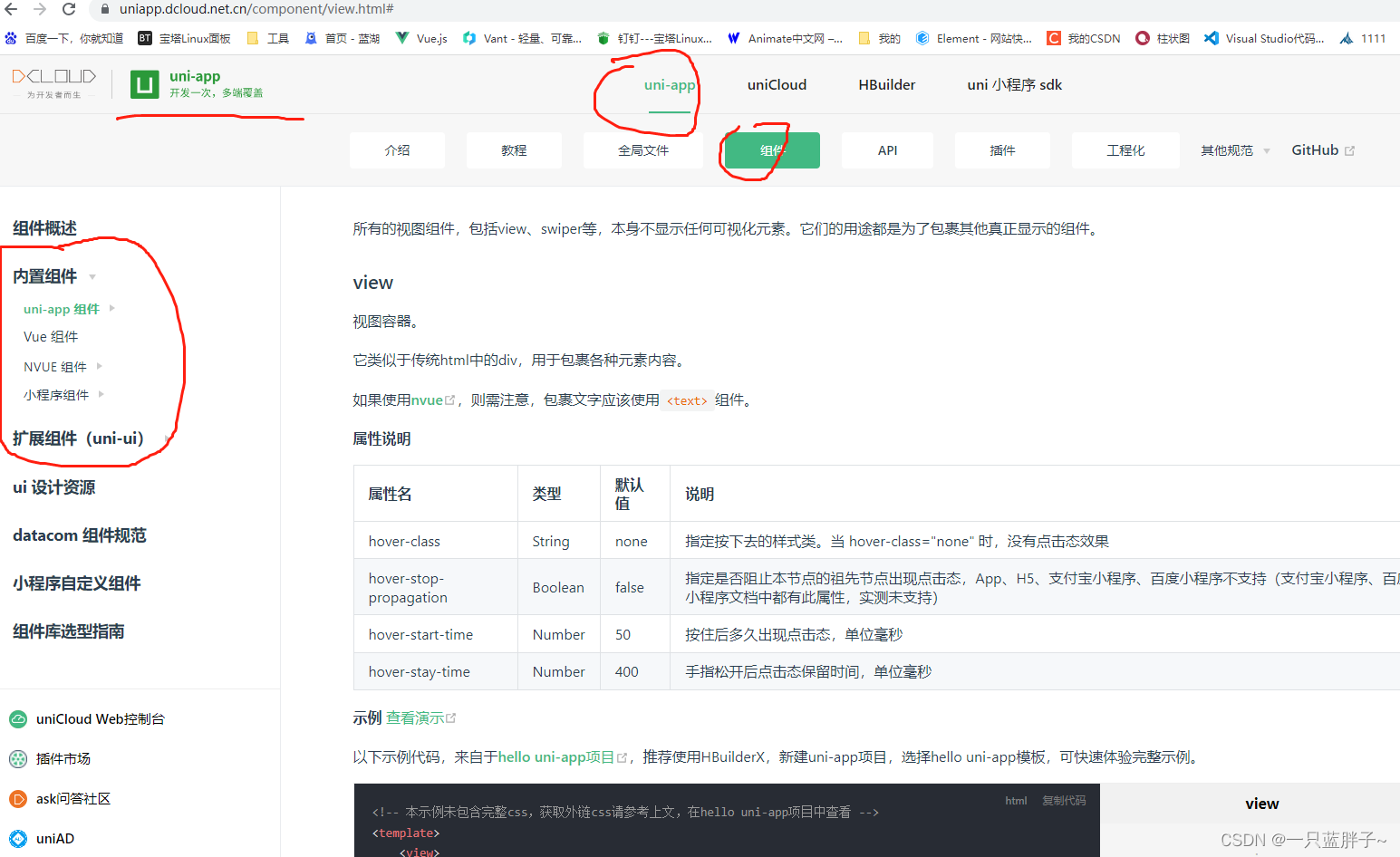Viewport: 1400px width, 857px height.
Task: Expand the uni-app 组件 tree item
Action: (x=63, y=308)
